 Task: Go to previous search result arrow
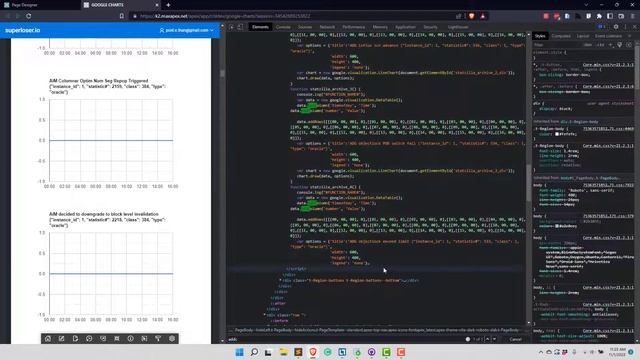coord(487,339)
